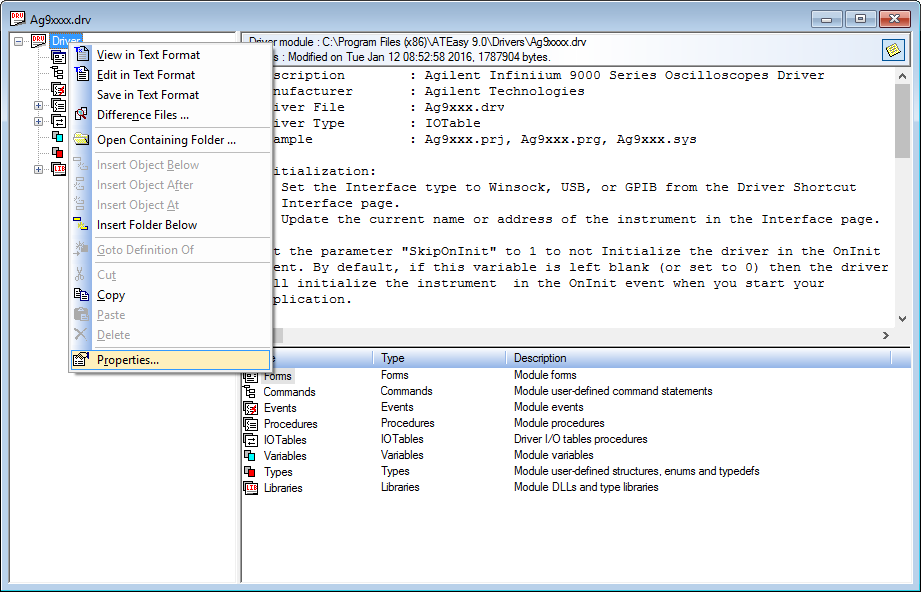
Task: Click the Variables icon in the list
Action: pos(251,456)
